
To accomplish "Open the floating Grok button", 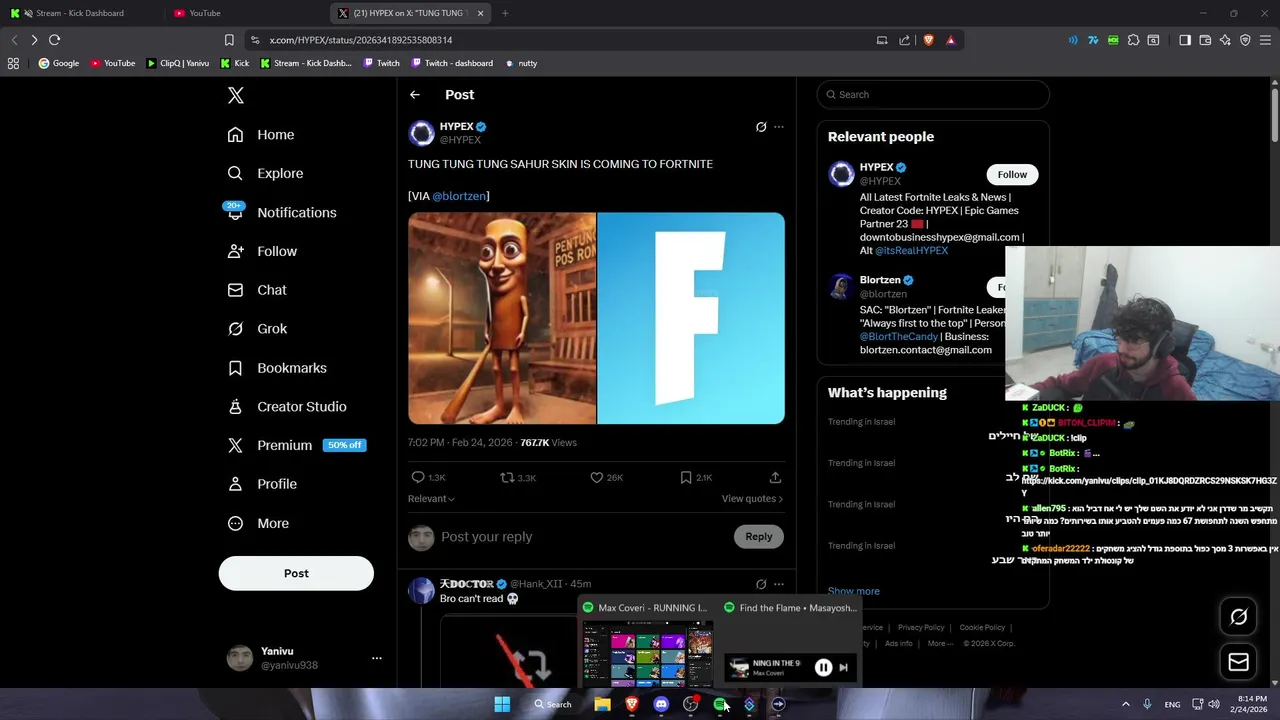I will pos(1238,617).
